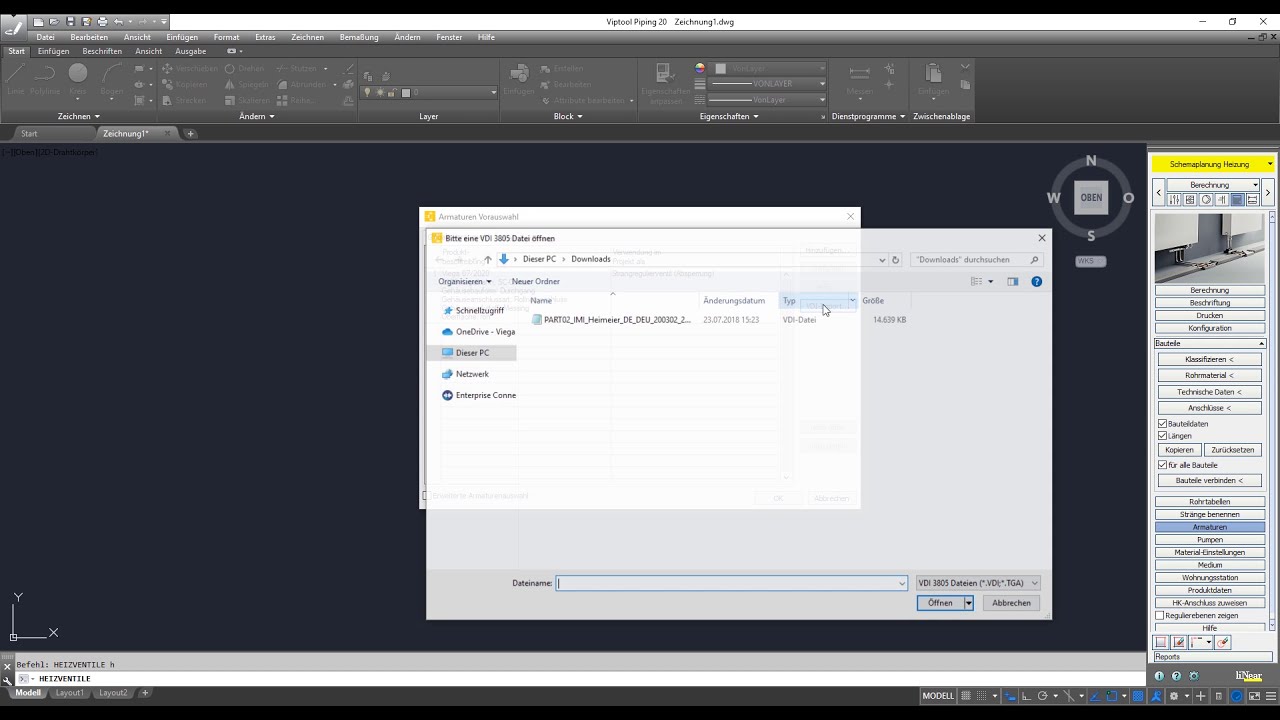The height and width of the screenshot is (720, 1280).
Task: Toggle preview pane in file dialog
Action: pos(1013,282)
